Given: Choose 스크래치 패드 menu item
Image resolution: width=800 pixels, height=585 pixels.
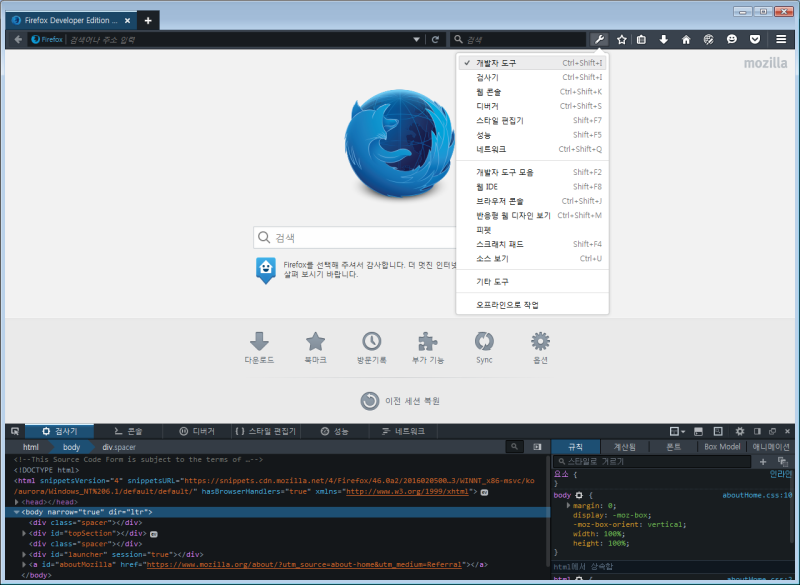Looking at the screenshot, I should (x=532, y=244).
